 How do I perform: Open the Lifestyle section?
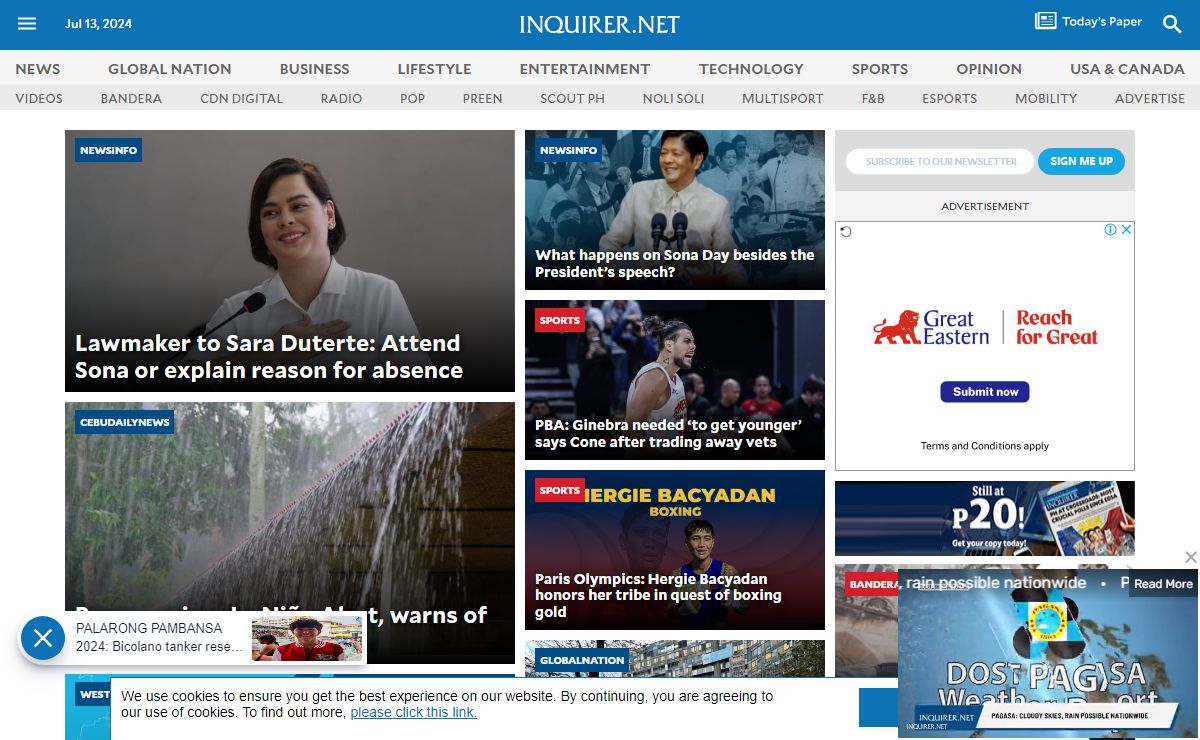[434, 69]
